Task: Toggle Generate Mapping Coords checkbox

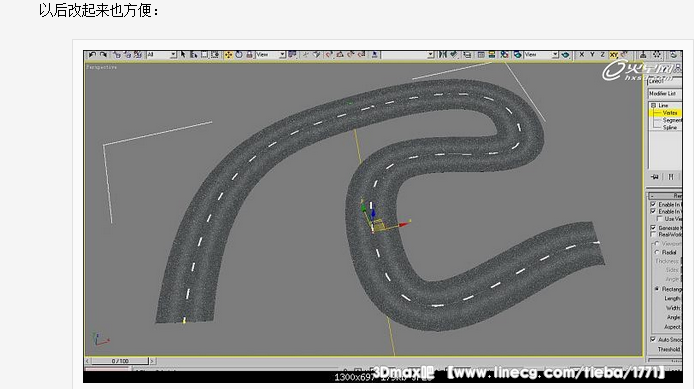Action: [x=653, y=227]
